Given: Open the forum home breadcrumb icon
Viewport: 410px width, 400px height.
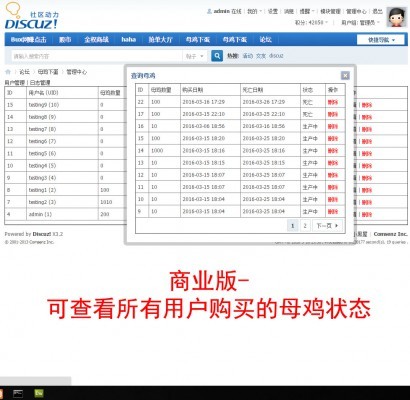Looking at the screenshot, I should pos(8,72).
